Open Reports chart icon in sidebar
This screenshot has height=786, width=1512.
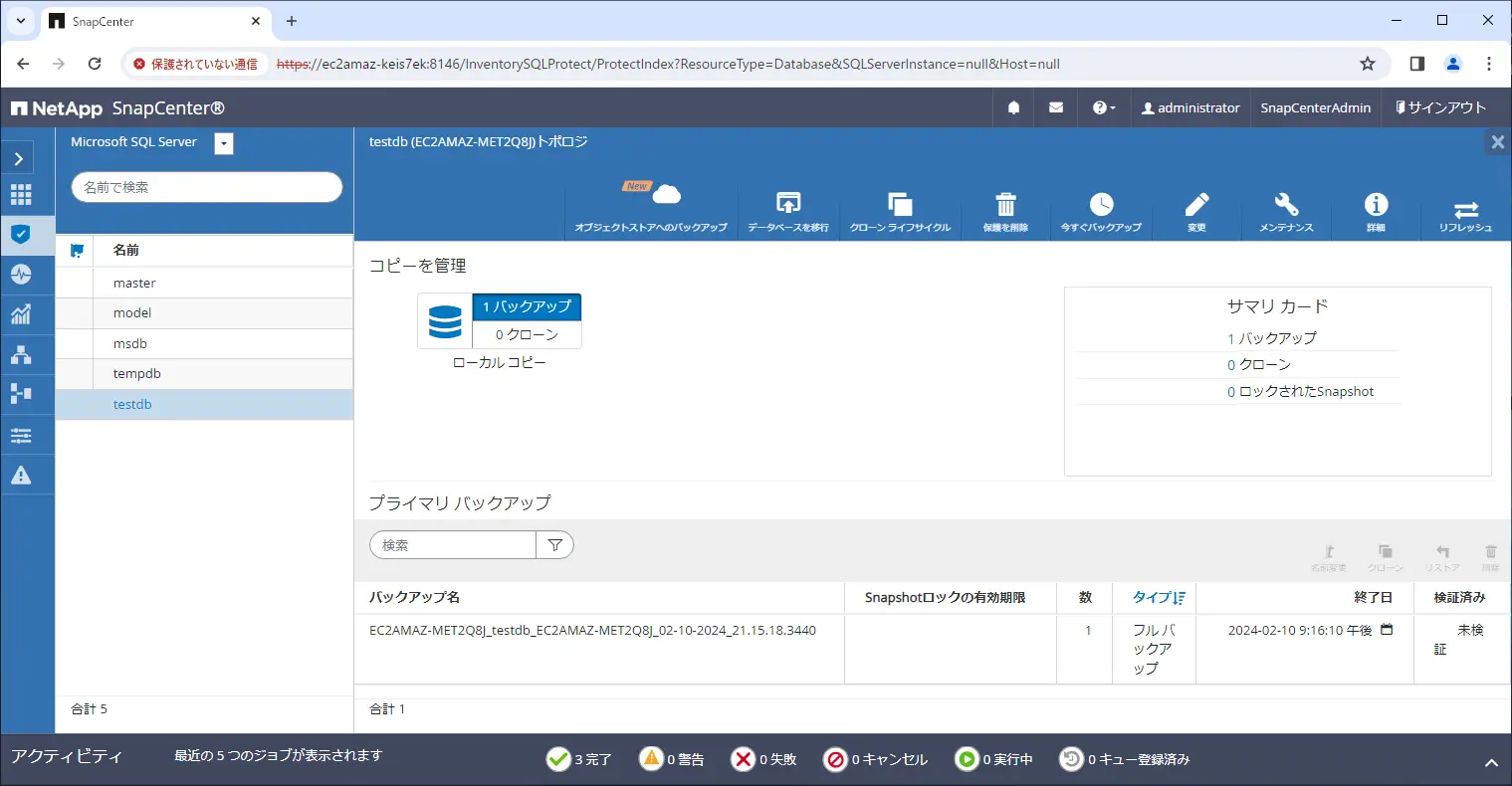21,313
